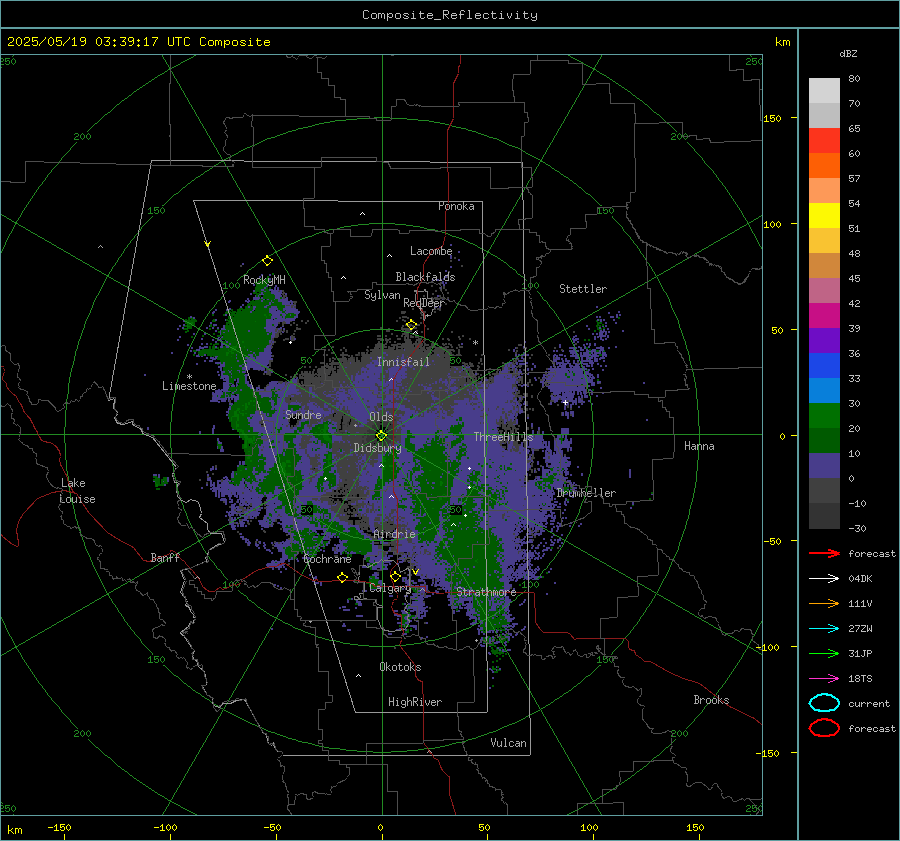
Task: Click the yellow v marker northwest of RockyMH
Action: 208,244
